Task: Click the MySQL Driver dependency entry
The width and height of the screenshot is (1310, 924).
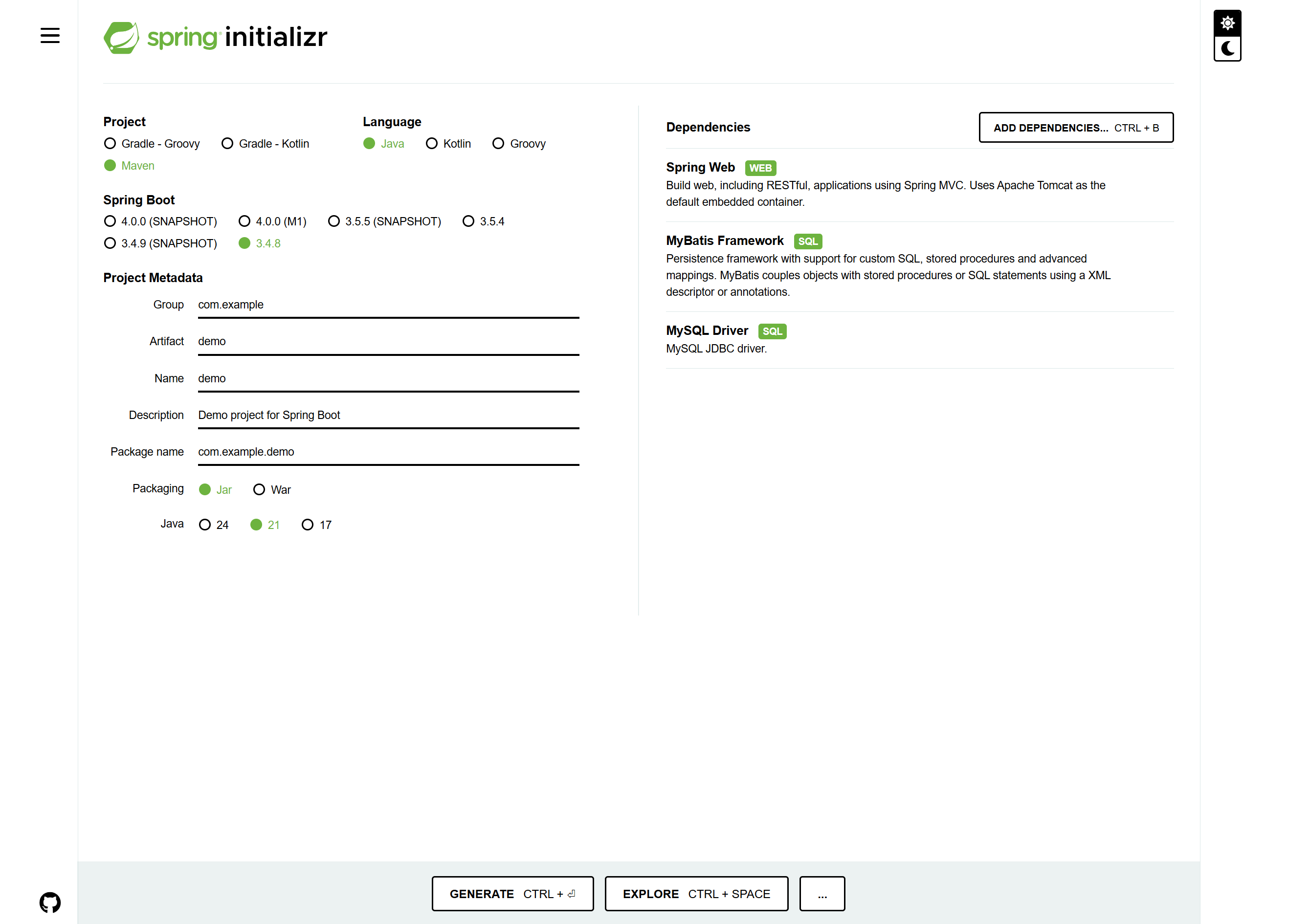Action: [920, 340]
